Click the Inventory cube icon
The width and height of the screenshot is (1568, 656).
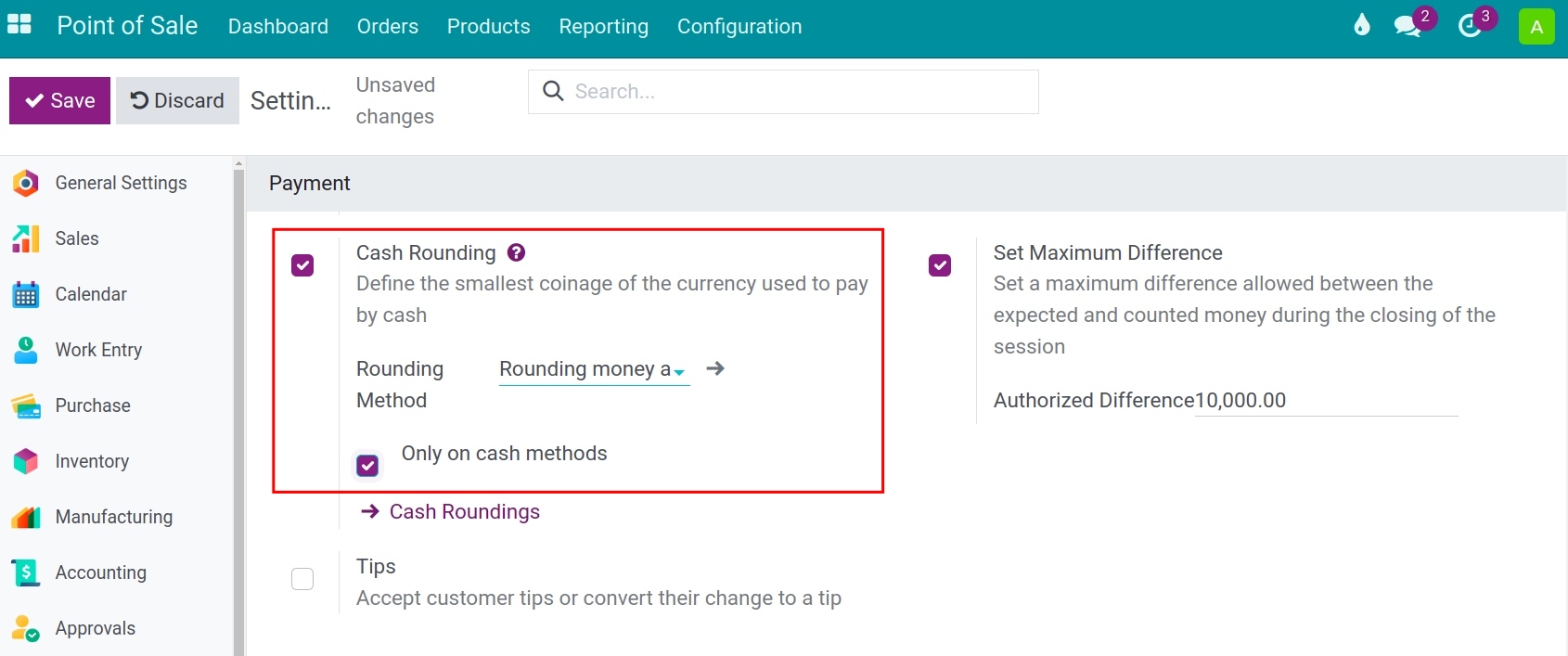[26, 461]
